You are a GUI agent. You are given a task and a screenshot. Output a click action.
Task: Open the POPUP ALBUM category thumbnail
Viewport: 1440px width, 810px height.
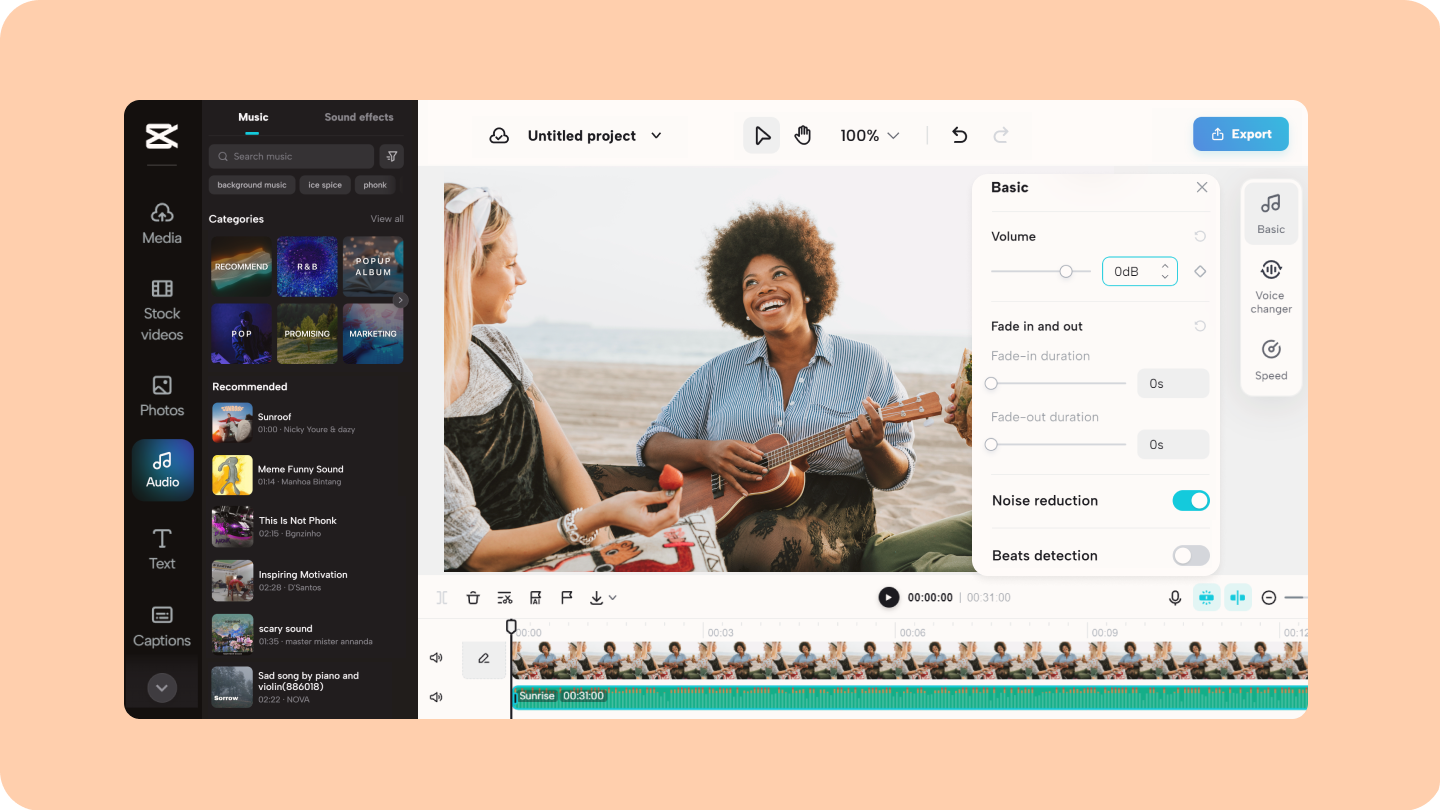373,266
